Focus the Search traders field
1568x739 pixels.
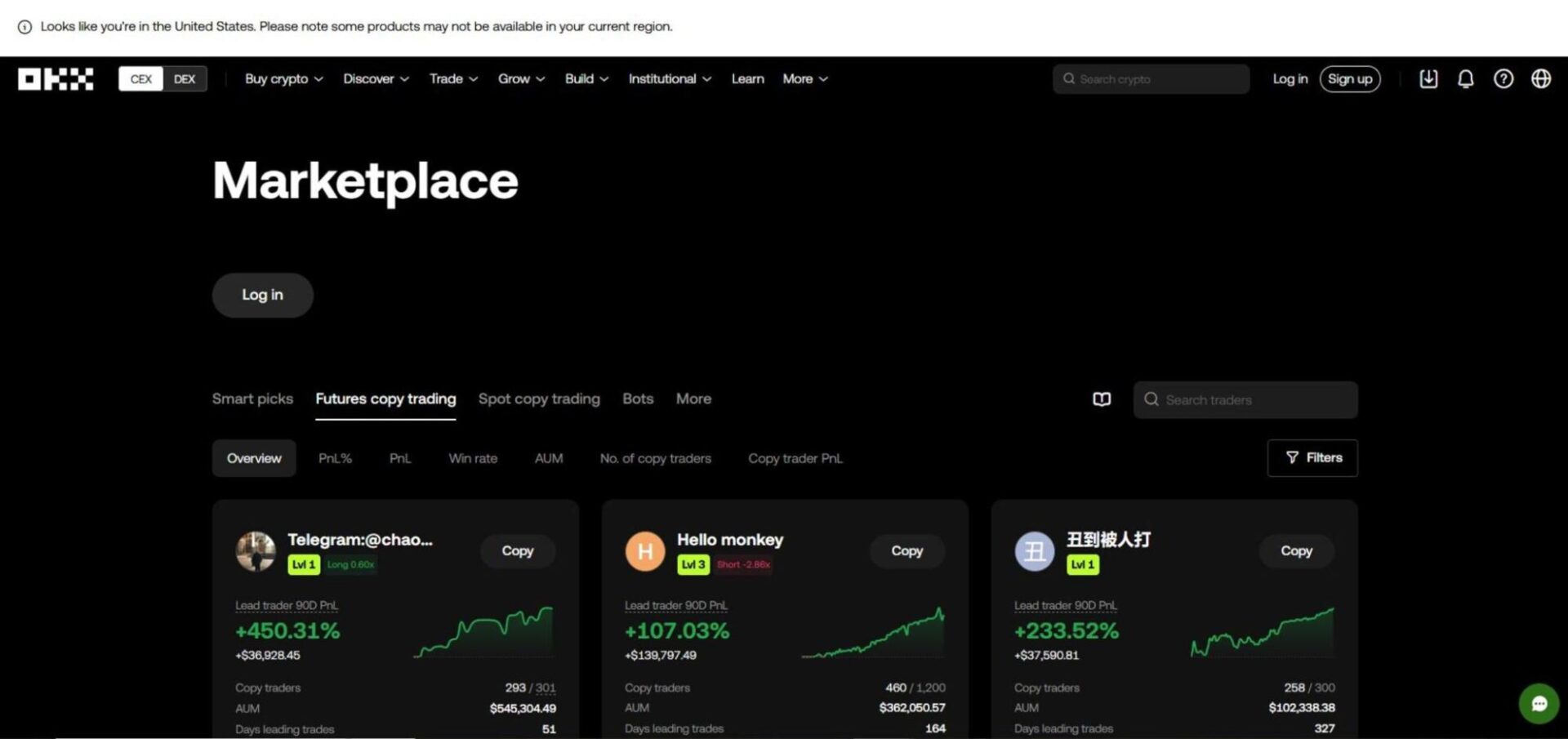1245,400
